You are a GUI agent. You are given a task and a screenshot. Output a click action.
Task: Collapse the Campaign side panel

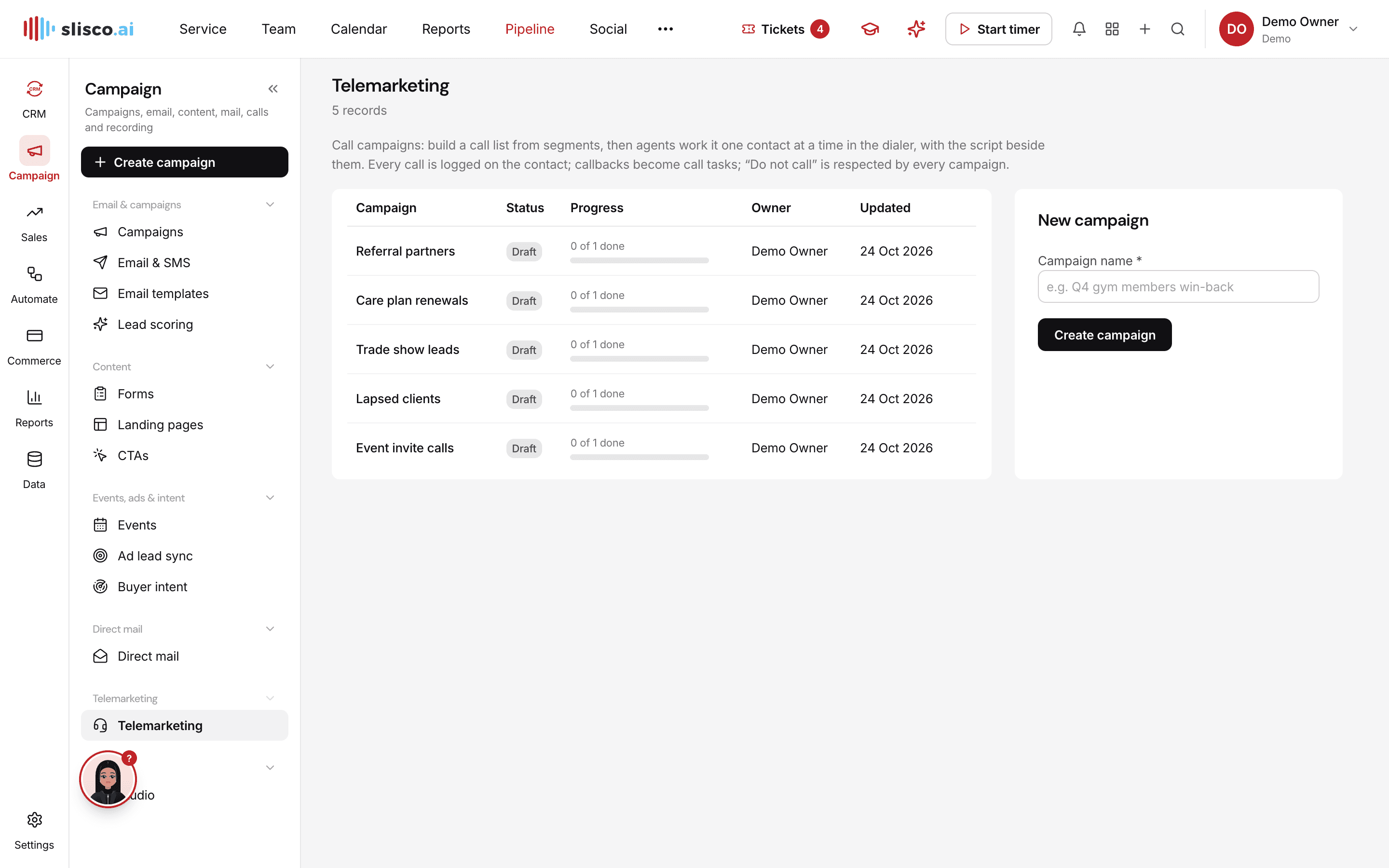(x=273, y=89)
